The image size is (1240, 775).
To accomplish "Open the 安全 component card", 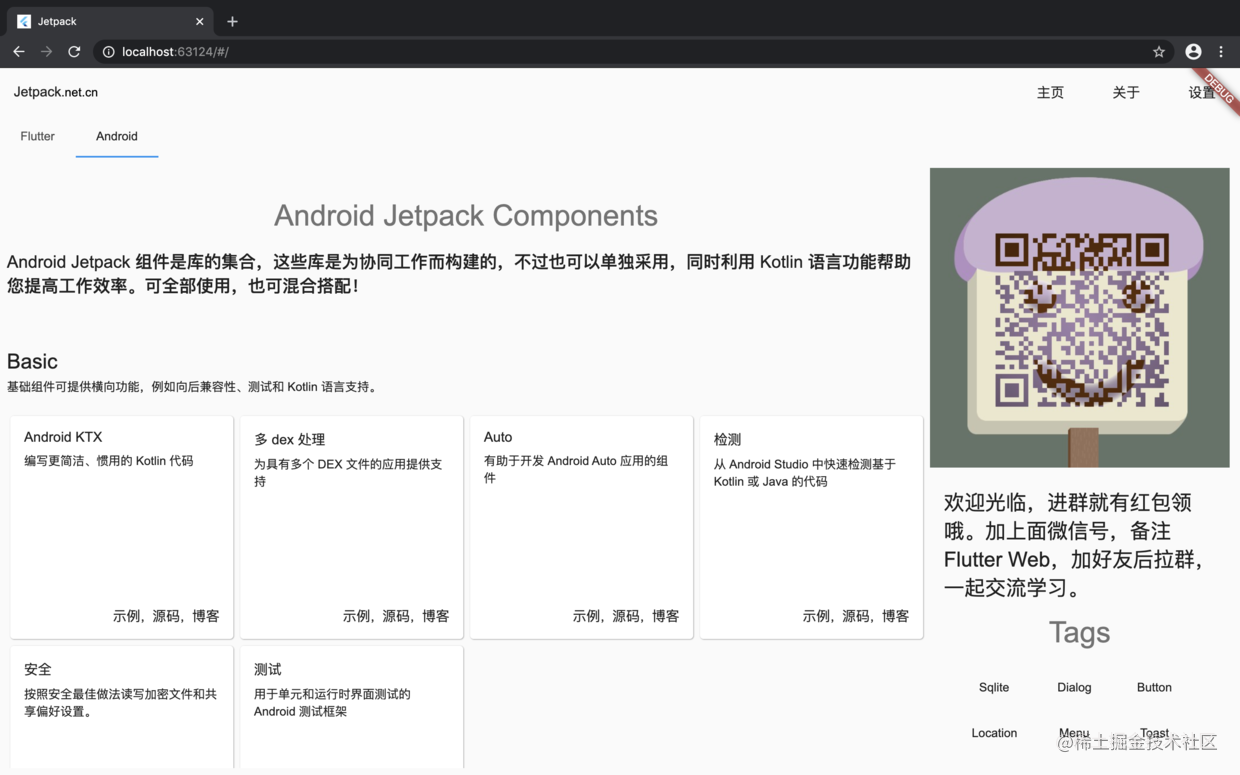I will pyautogui.click(x=122, y=708).
